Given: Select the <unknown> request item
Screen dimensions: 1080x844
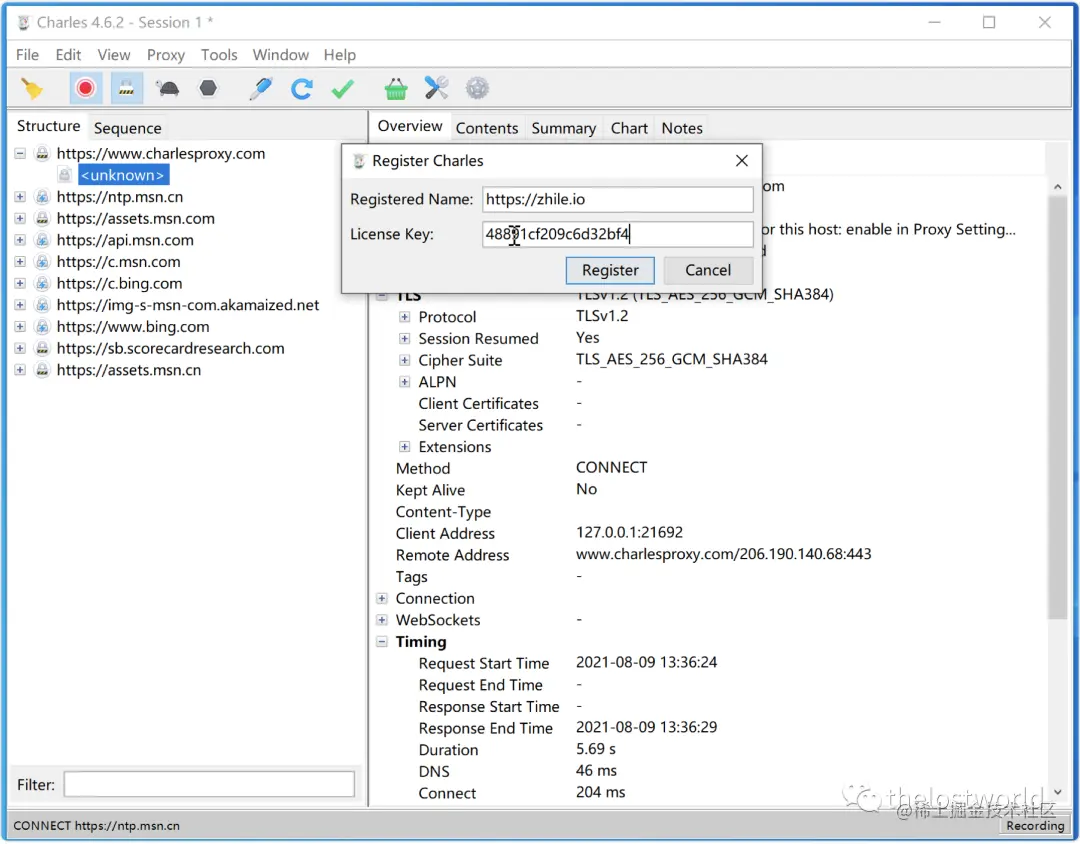Looking at the screenshot, I should (x=123, y=175).
